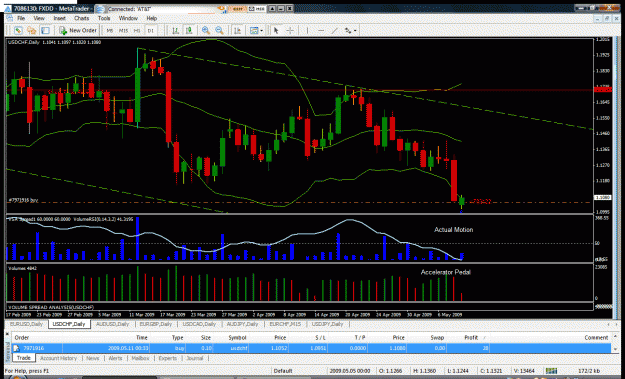Select bar chart display mode
Image resolution: width=625 pixels, height=379 pixels.
(175, 30)
